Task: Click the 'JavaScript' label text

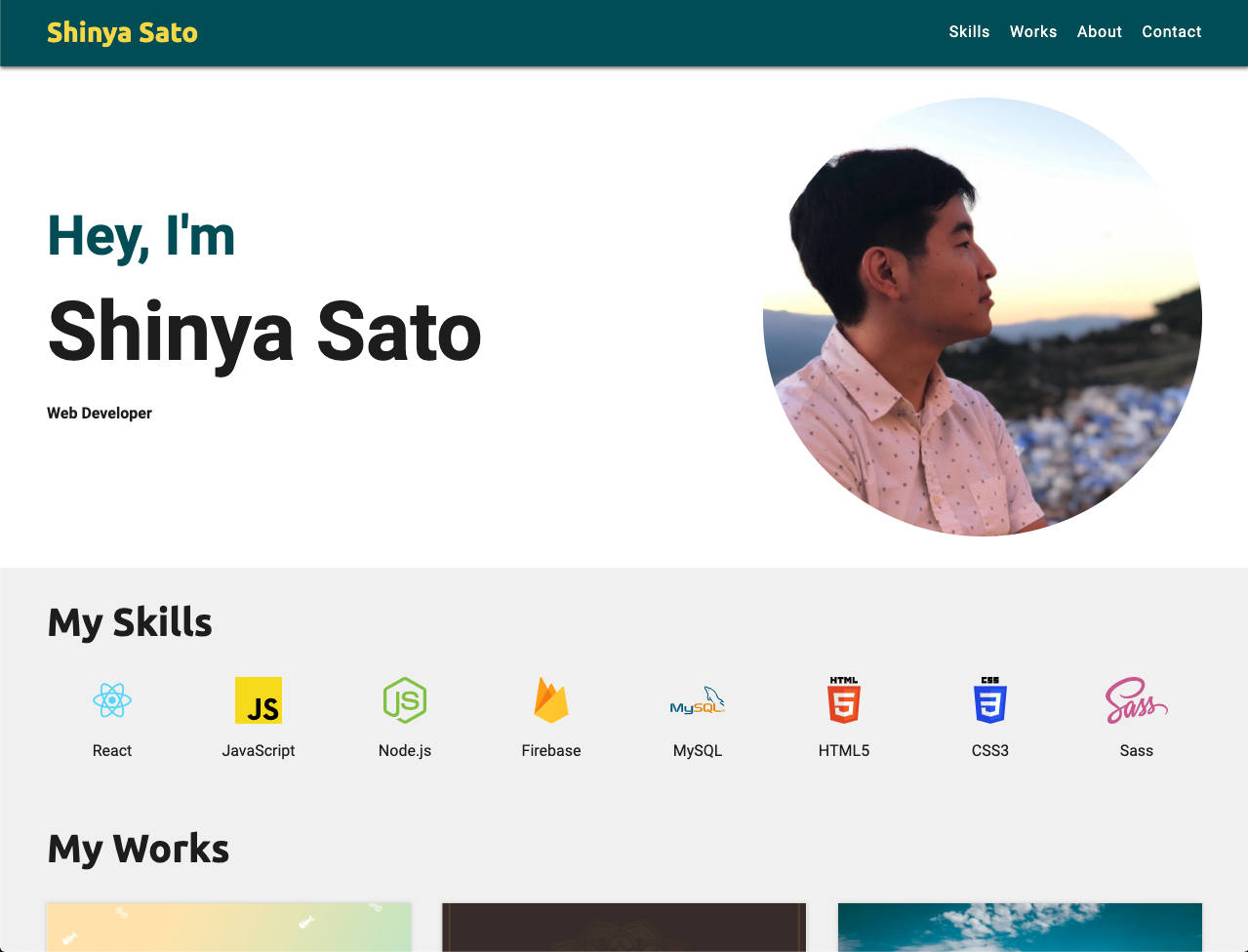Action: coord(259,751)
